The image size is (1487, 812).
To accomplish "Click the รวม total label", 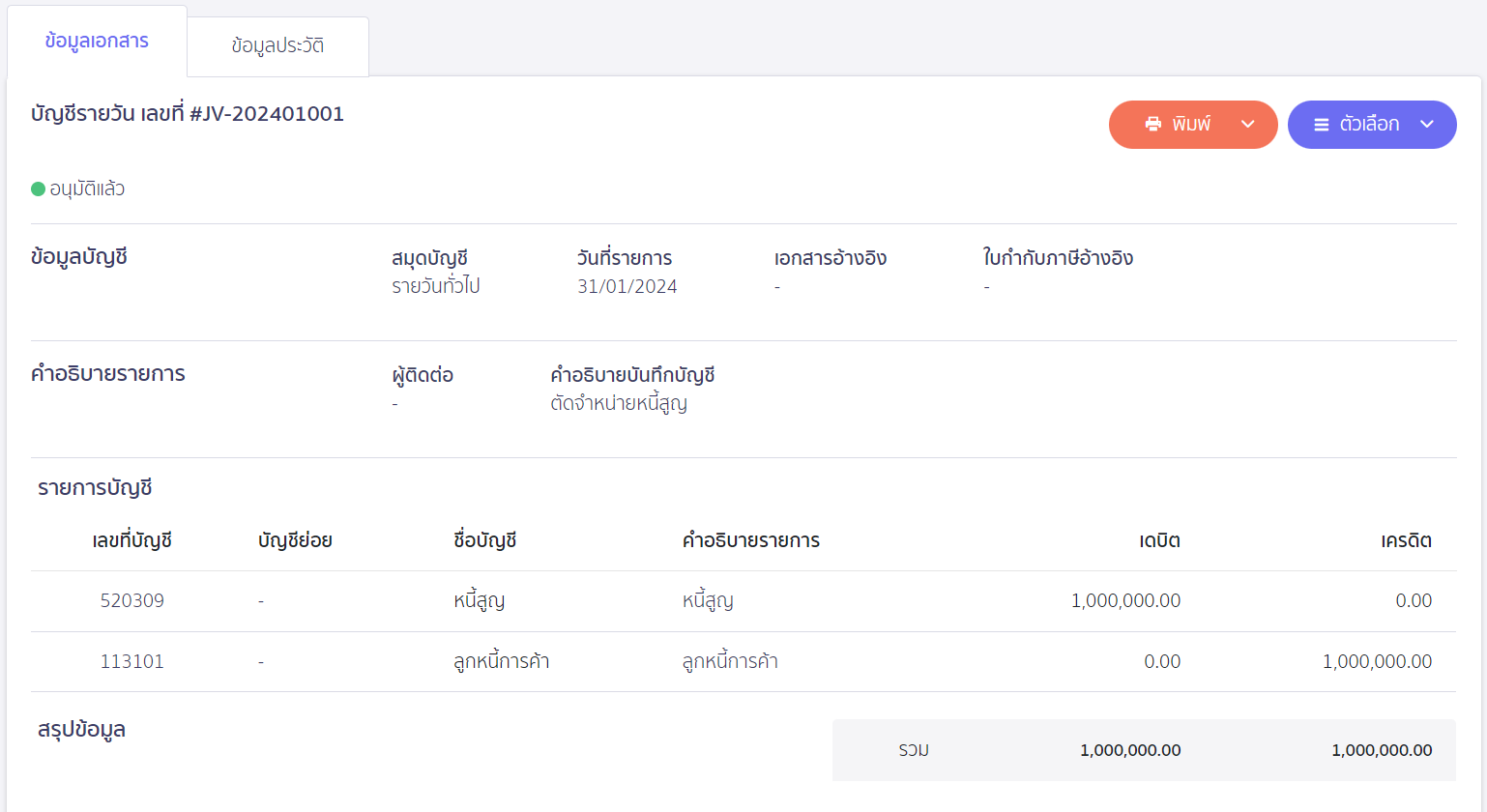I will coord(914,750).
